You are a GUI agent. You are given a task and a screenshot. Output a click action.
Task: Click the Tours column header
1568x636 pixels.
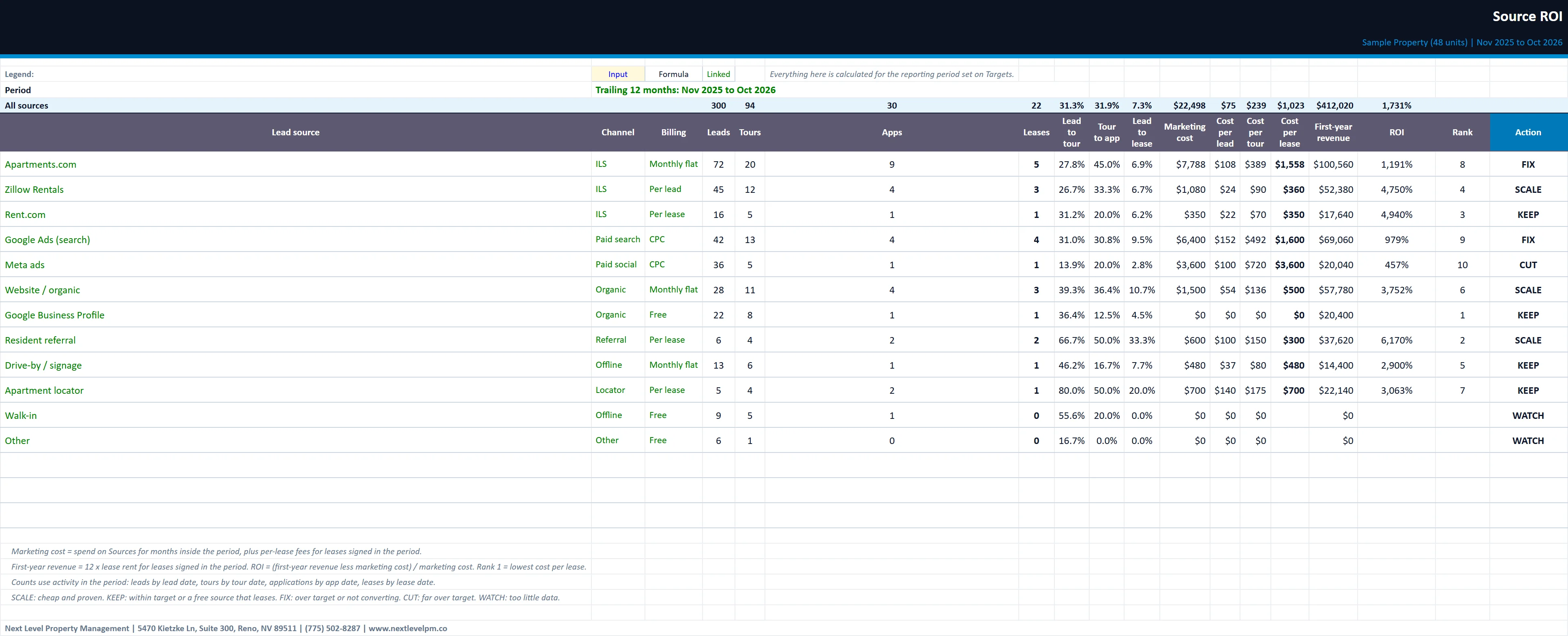[x=750, y=132]
